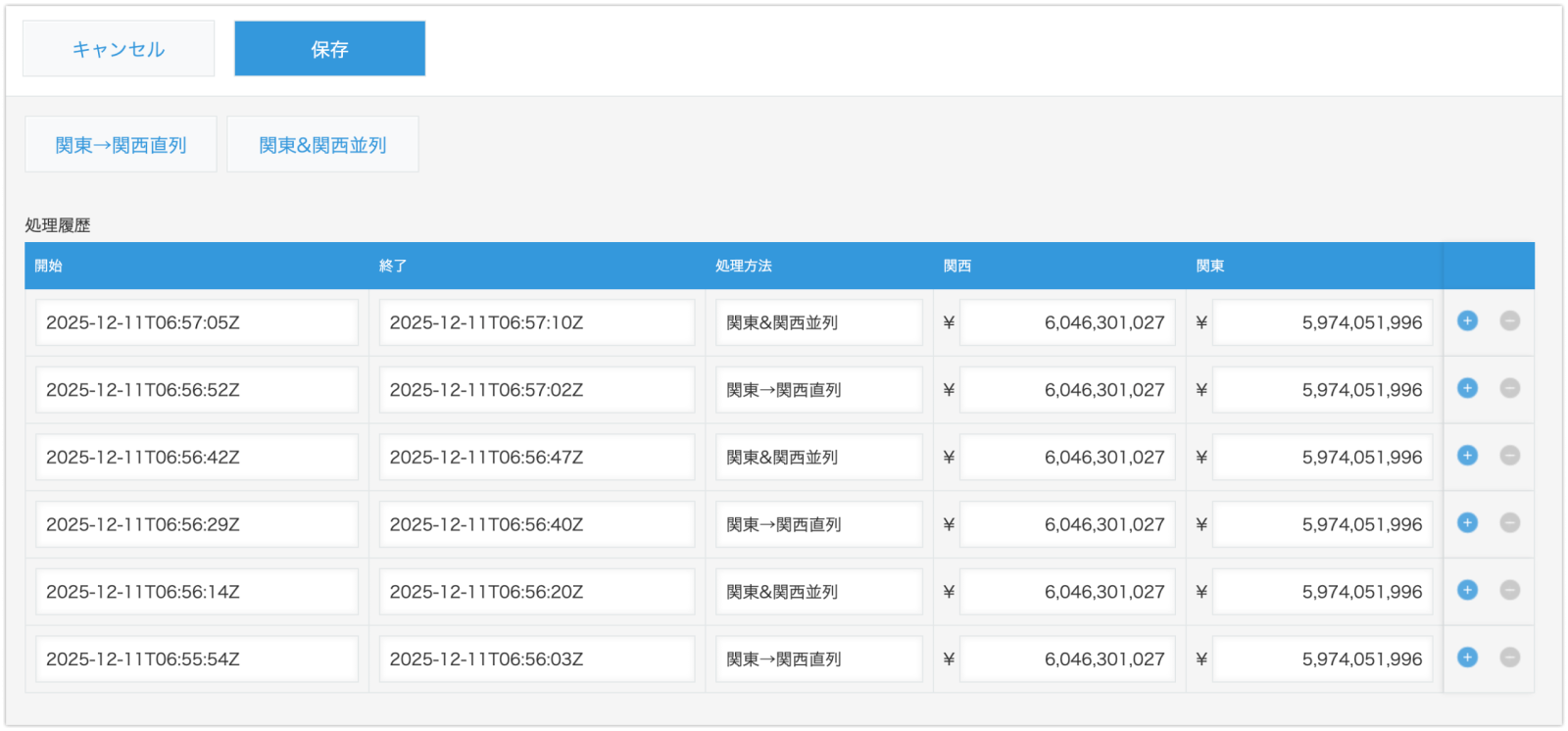Add a row after the 06:57:05Z entry

pos(1467,321)
